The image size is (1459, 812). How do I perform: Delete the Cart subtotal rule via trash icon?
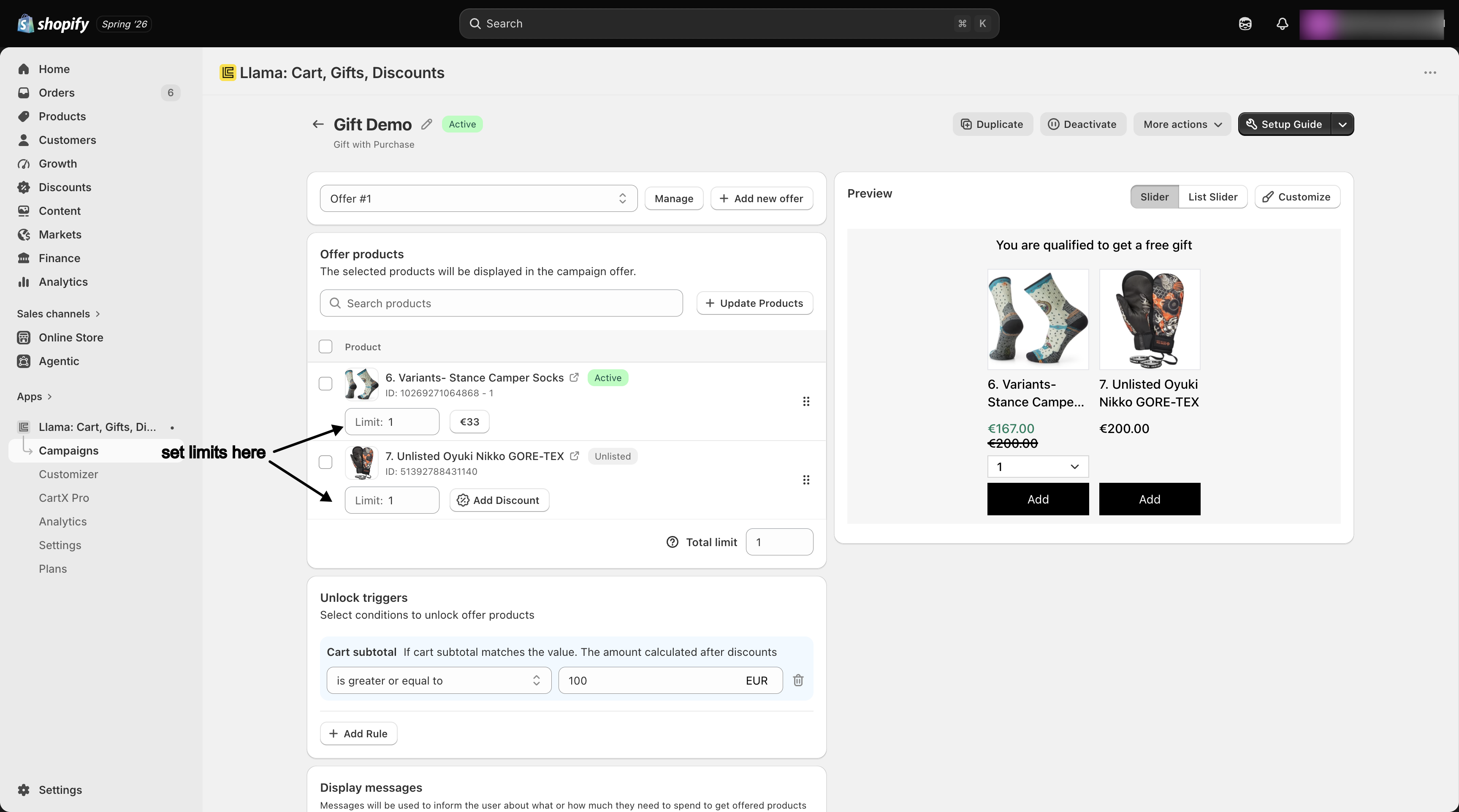coord(798,680)
